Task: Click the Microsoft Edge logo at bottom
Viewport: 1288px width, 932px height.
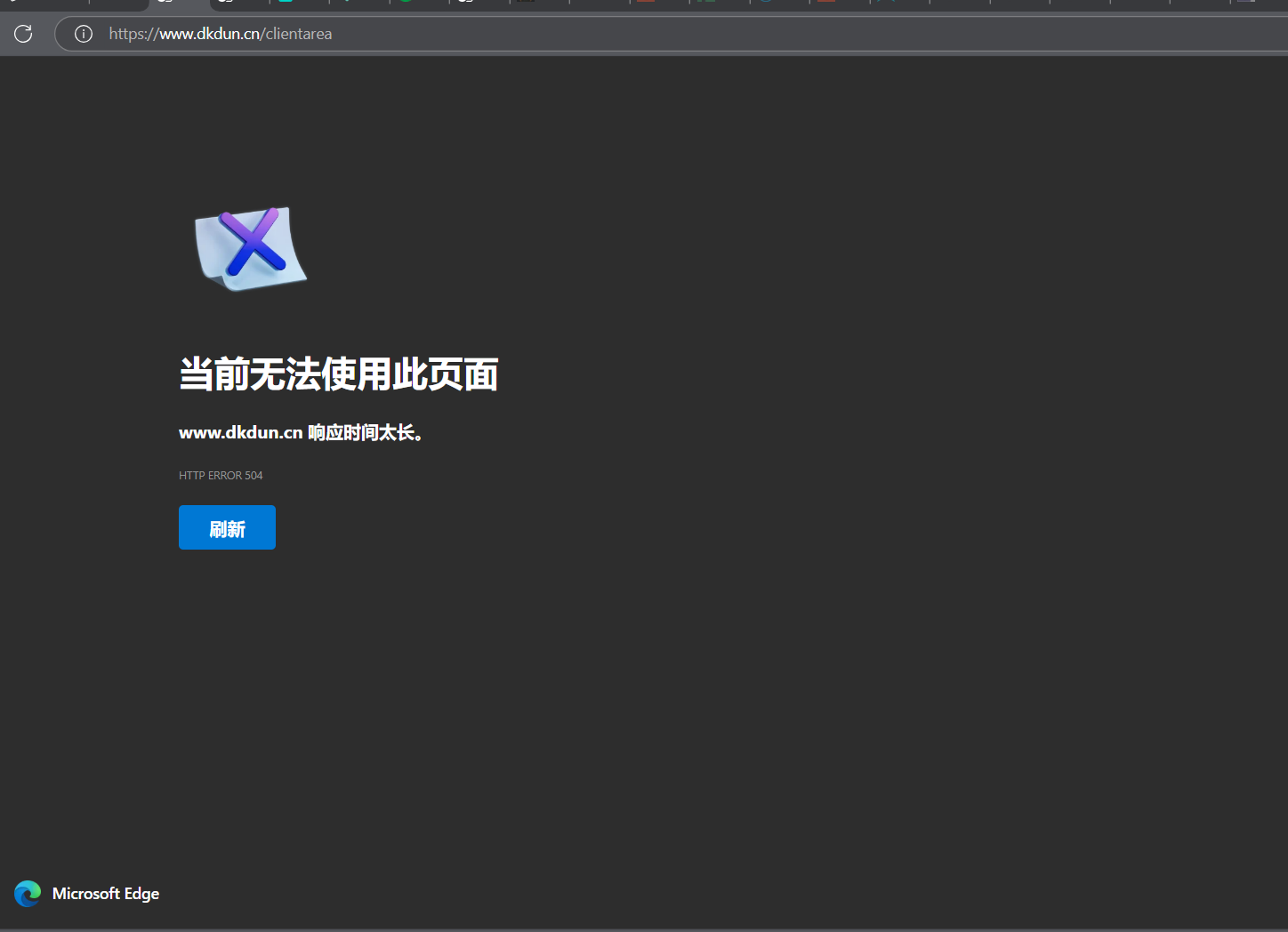Action: [27, 894]
